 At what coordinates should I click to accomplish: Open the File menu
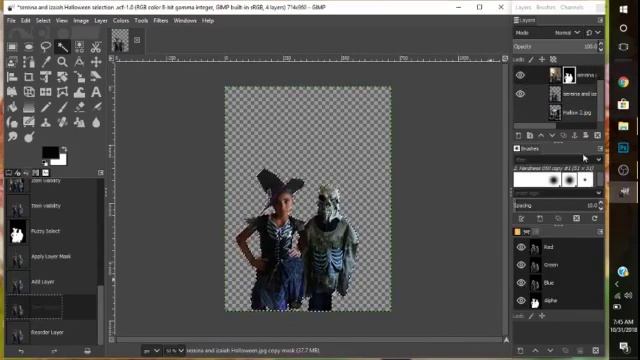11,20
